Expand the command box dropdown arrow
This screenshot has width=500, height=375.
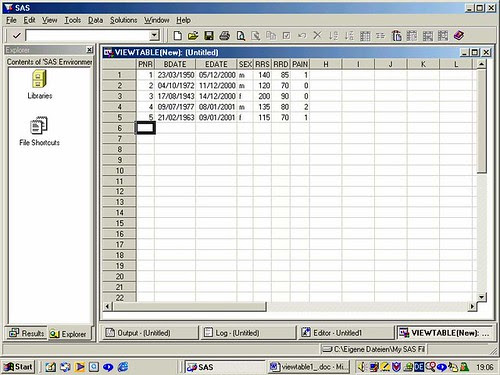(x=154, y=35)
